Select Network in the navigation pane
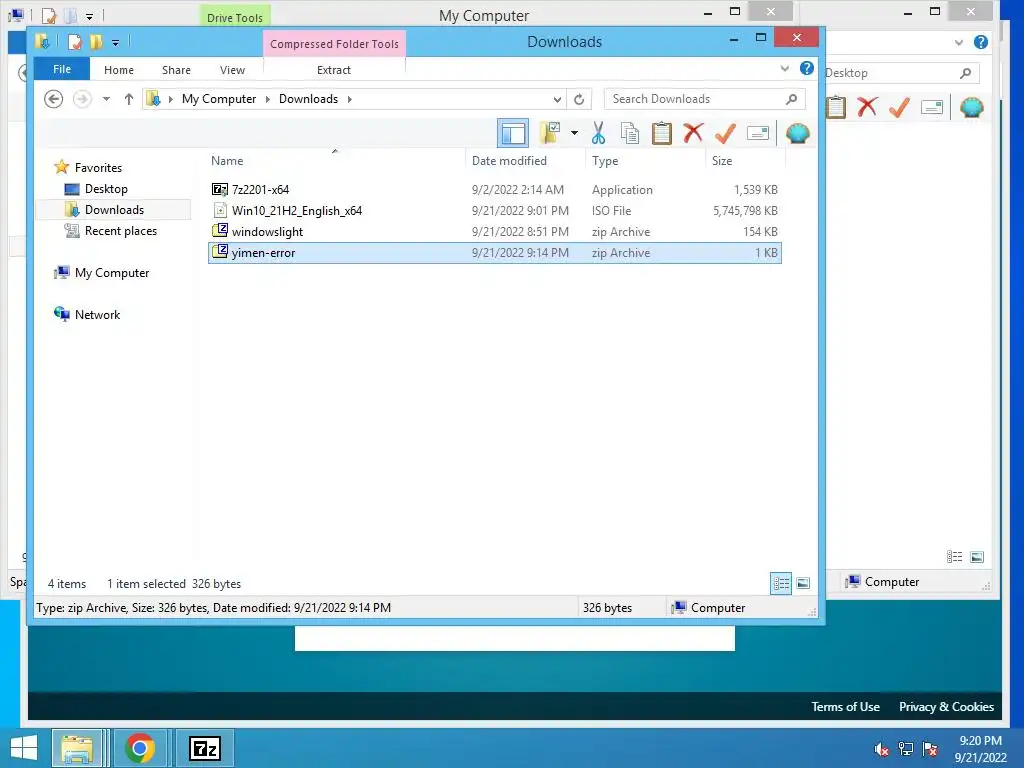 pyautogui.click(x=97, y=315)
